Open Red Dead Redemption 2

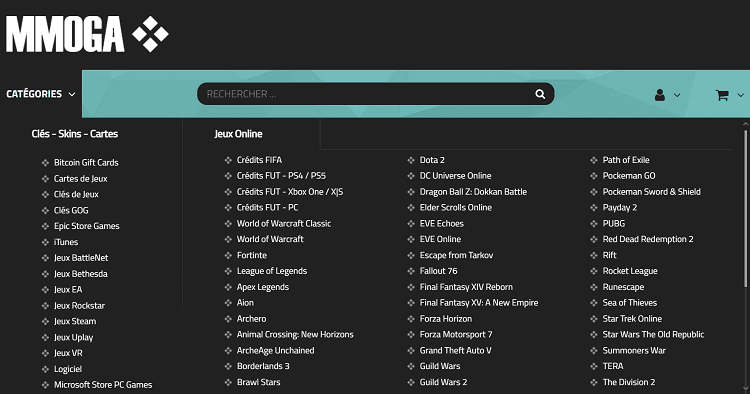[x=648, y=239]
